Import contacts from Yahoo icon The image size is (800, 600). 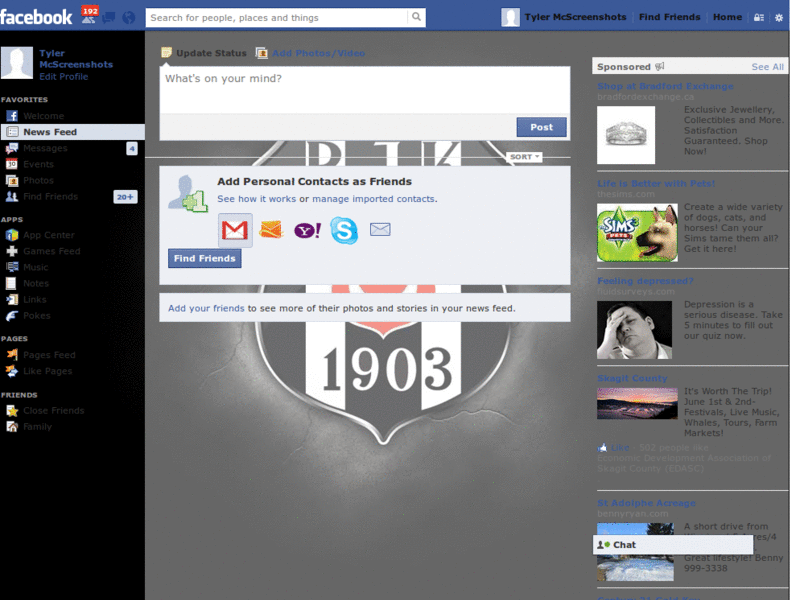tap(307, 230)
